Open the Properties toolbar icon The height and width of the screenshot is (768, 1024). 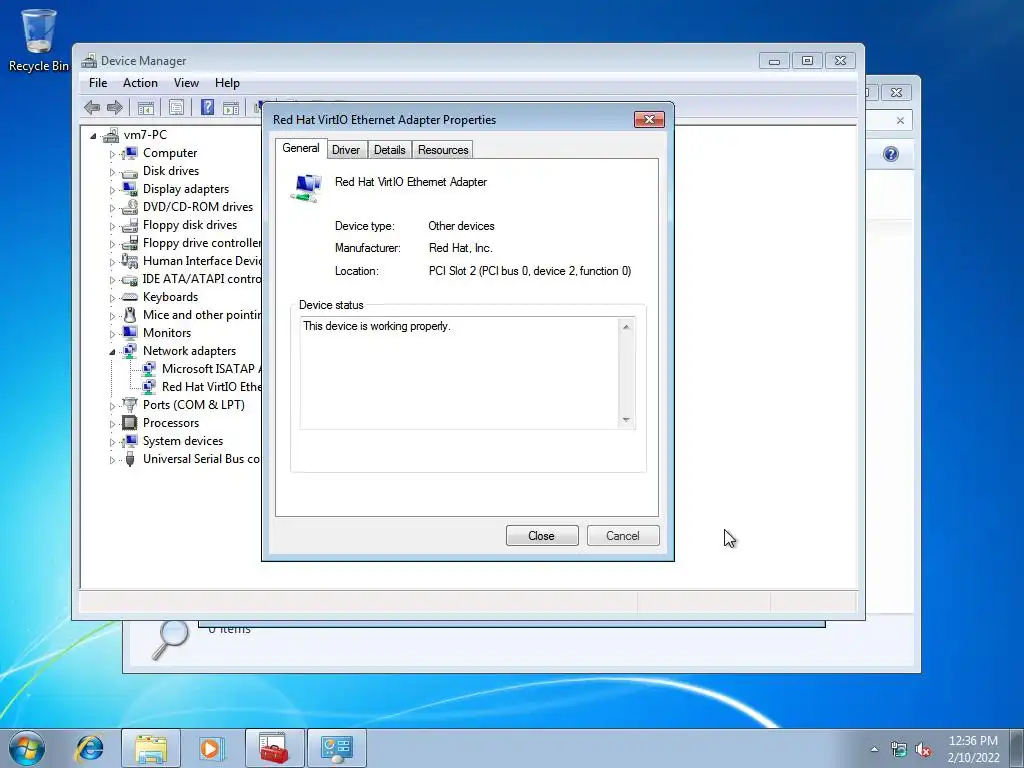click(176, 108)
